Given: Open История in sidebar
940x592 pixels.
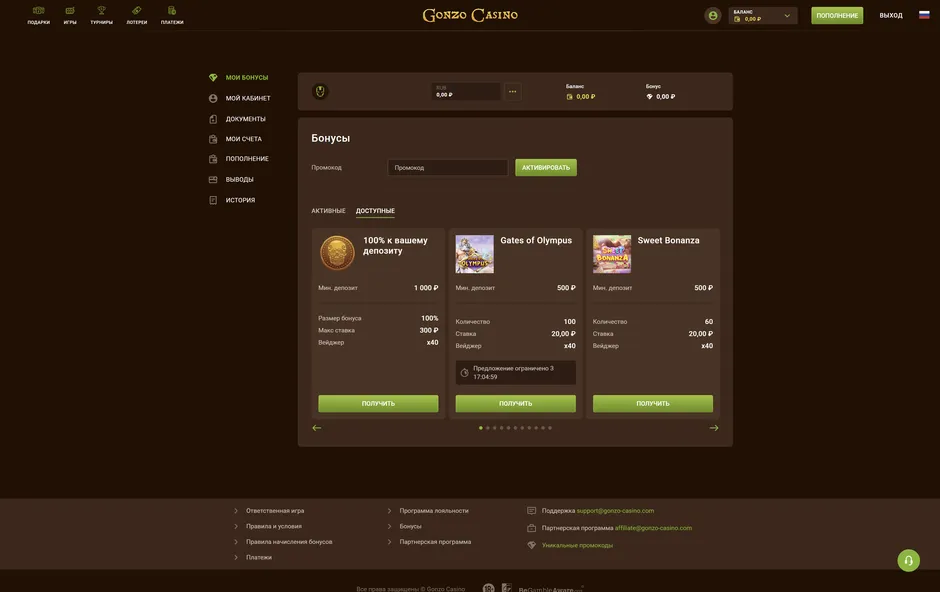Looking at the screenshot, I should tap(233, 200).
